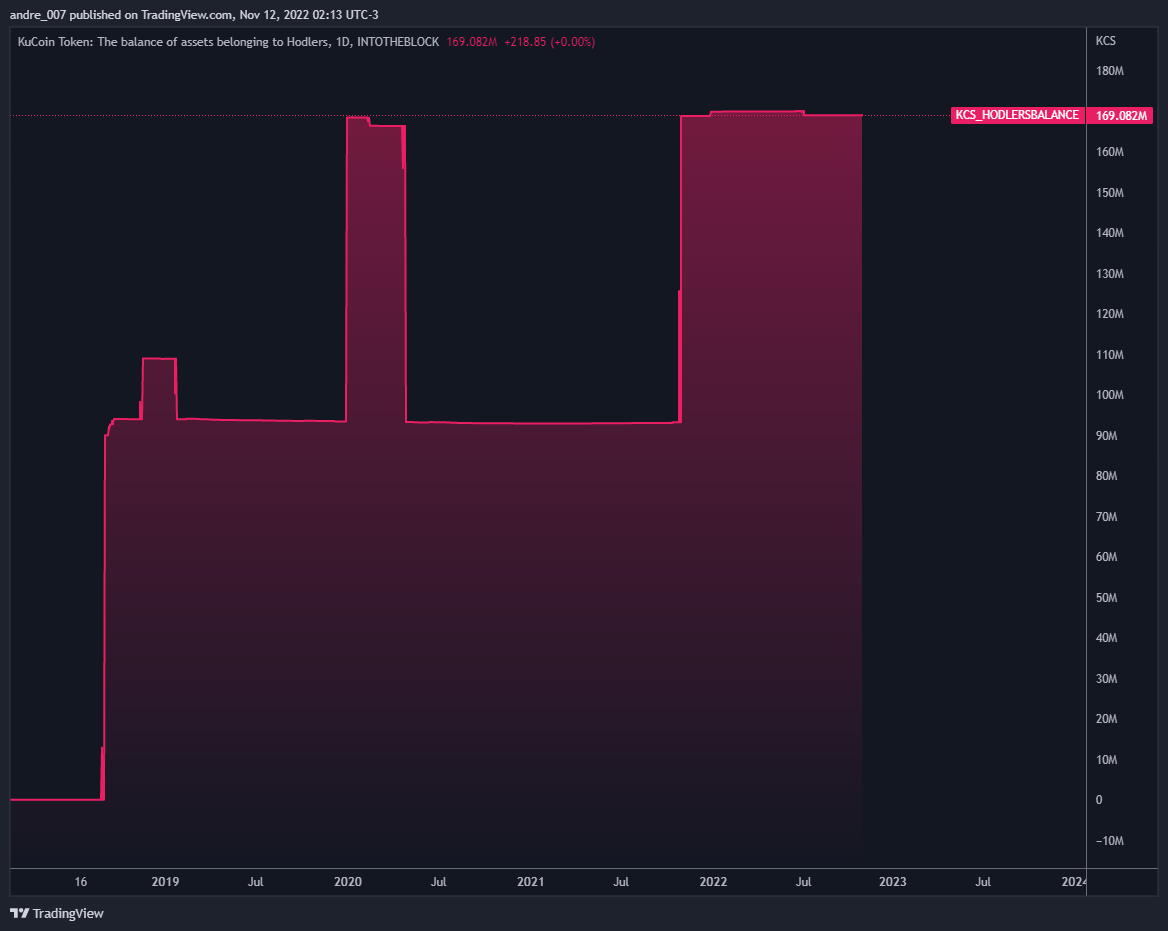The width and height of the screenshot is (1168, 931).
Task: Click the 2024 label on time axis
Action: [1073, 882]
